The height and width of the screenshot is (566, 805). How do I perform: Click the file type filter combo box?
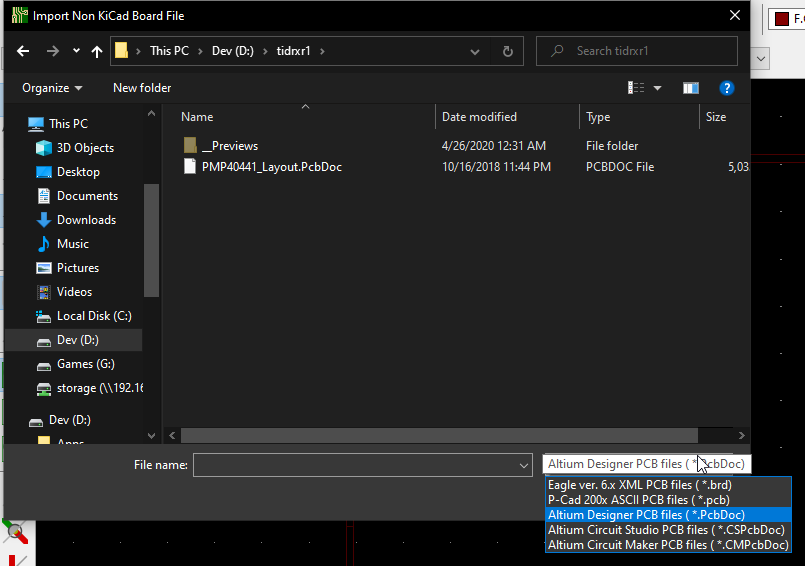click(x=646, y=464)
